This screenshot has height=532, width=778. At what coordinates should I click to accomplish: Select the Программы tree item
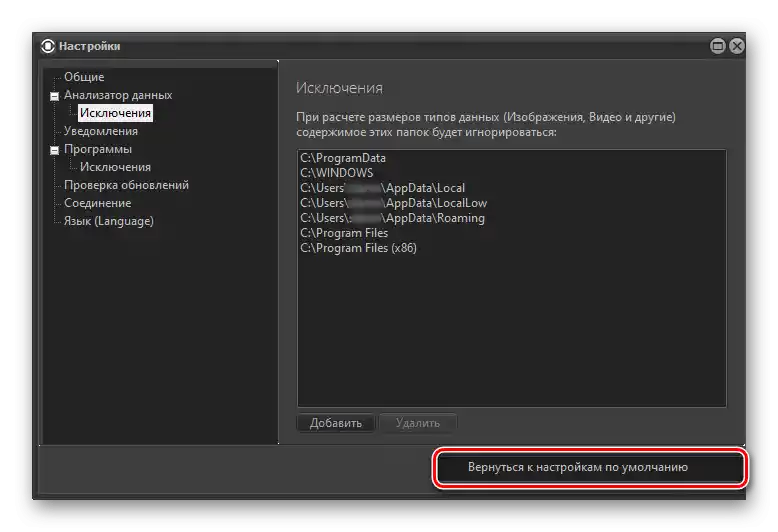pos(98,149)
